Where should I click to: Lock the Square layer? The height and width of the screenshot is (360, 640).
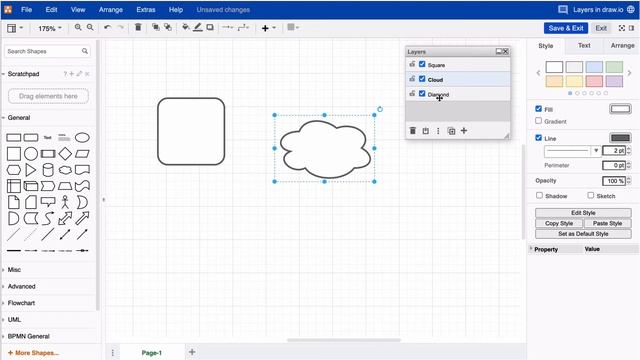412,64
